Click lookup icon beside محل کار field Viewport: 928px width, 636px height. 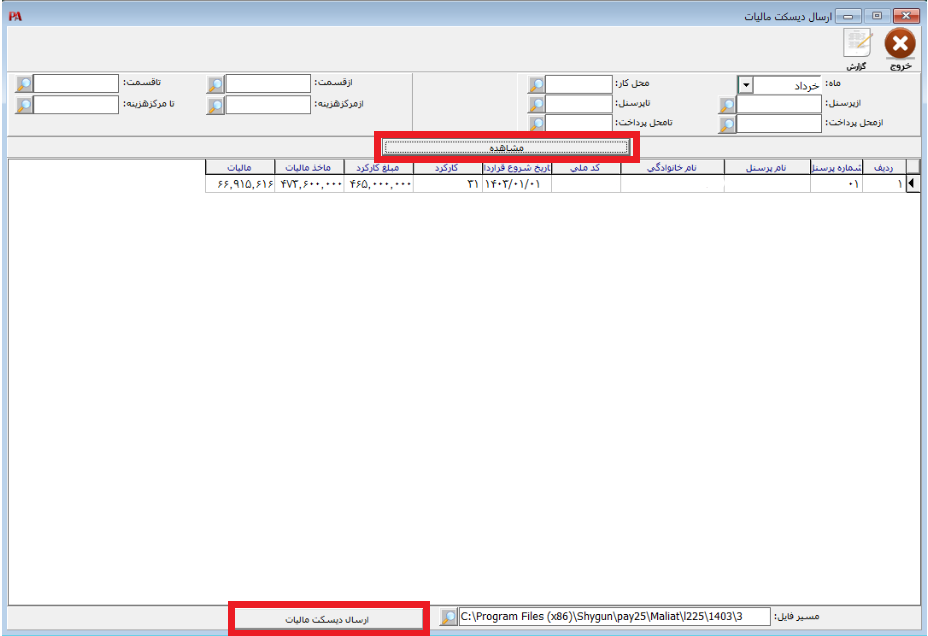click(x=536, y=85)
